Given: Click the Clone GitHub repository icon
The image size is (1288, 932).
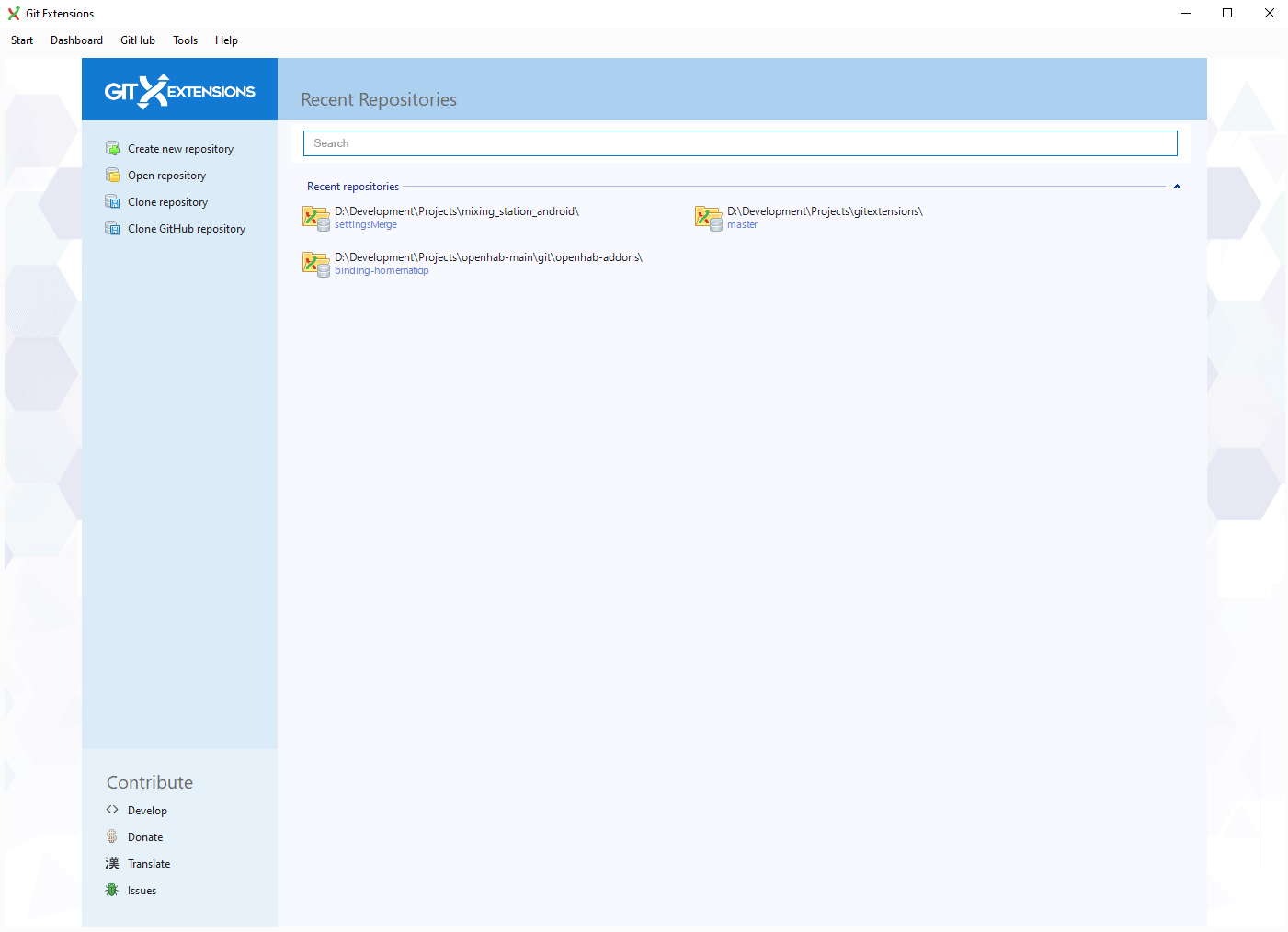Looking at the screenshot, I should coord(112,228).
